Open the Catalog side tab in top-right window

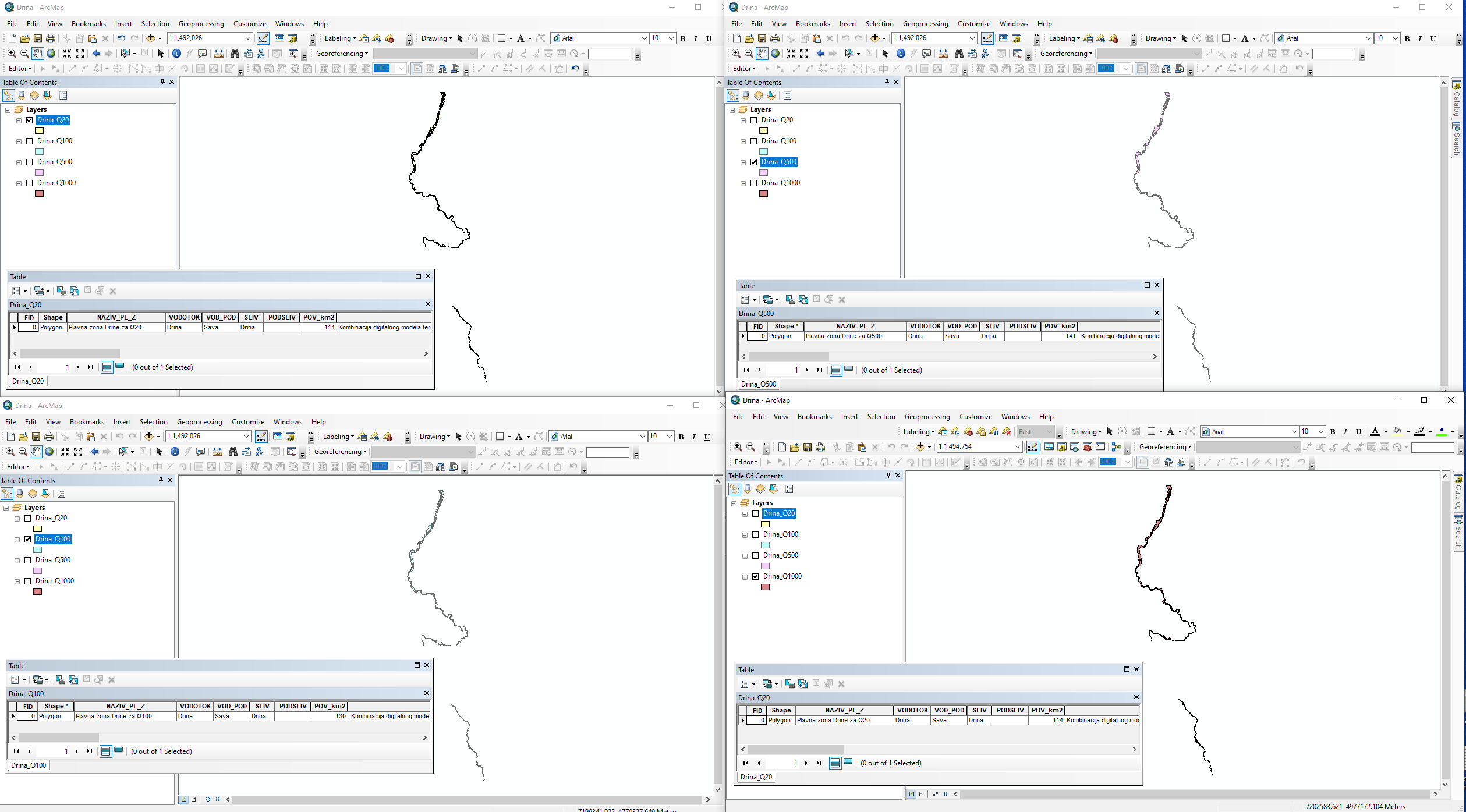pyautogui.click(x=1457, y=99)
